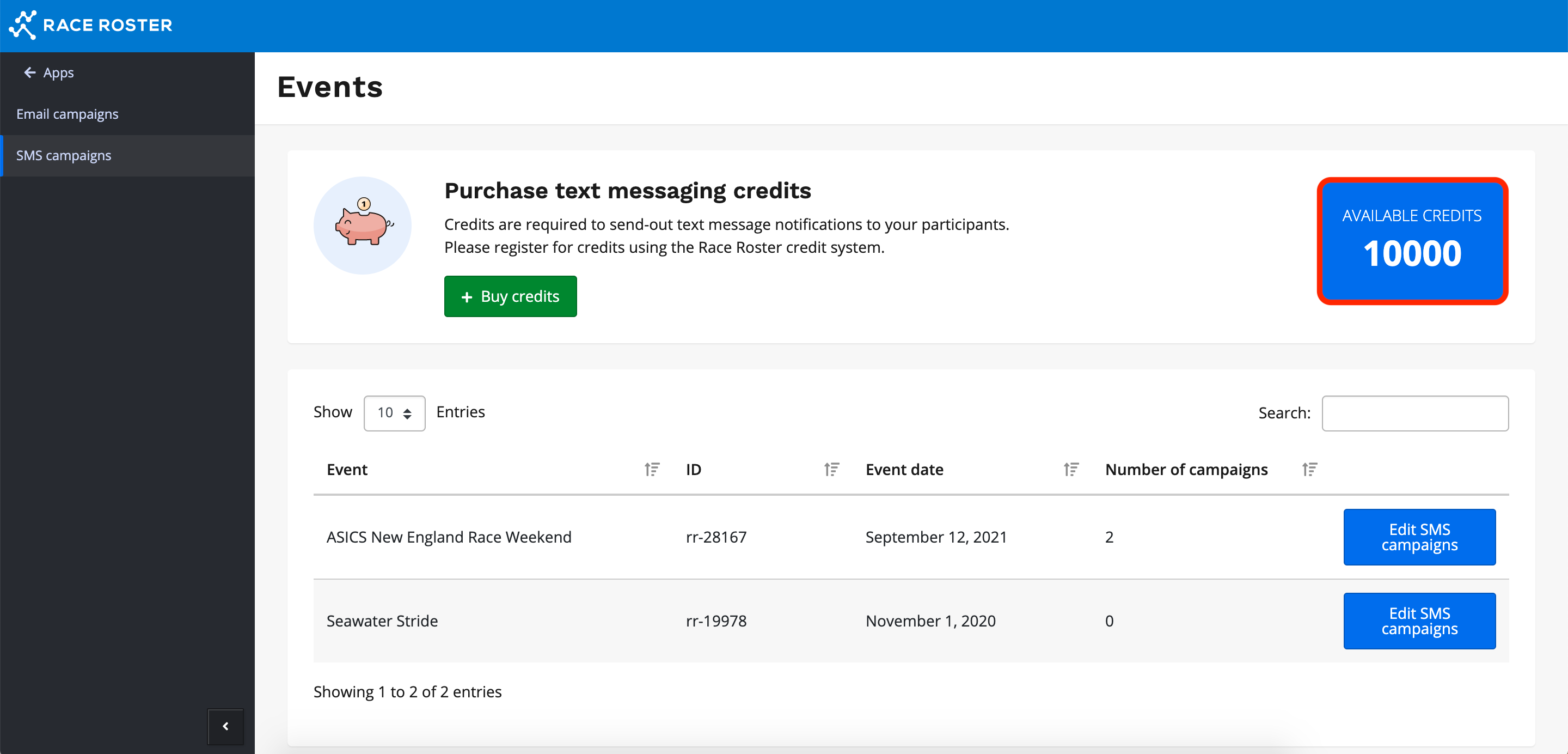Click the Race Roster logo
The image size is (1568, 754).
[x=91, y=25]
